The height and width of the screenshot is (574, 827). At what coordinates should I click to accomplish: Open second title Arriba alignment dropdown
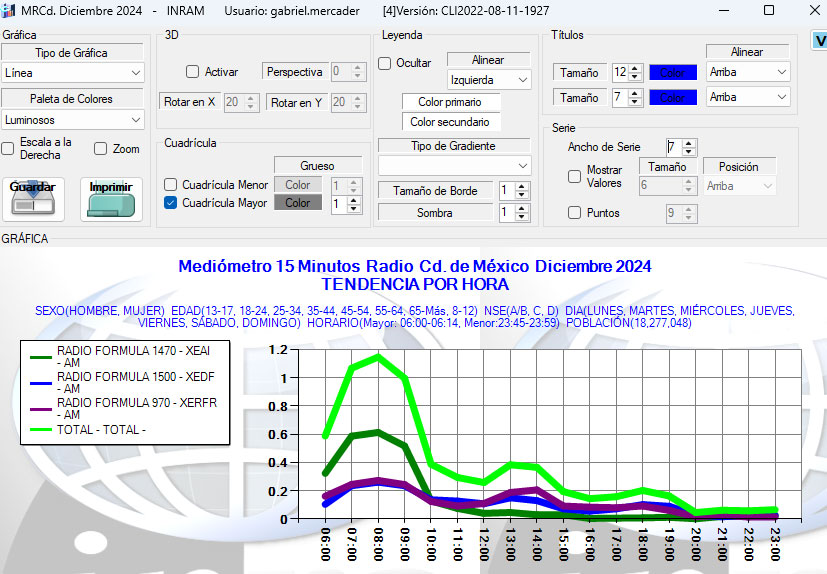[x=748, y=97]
